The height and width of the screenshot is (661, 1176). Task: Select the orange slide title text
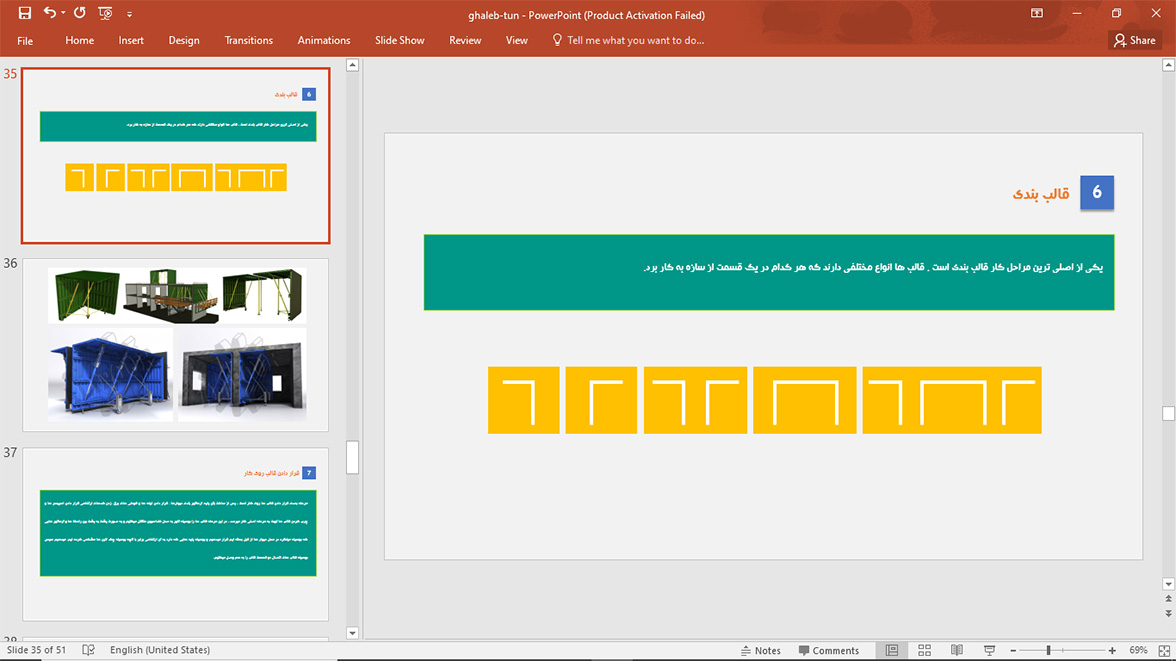coord(1041,194)
